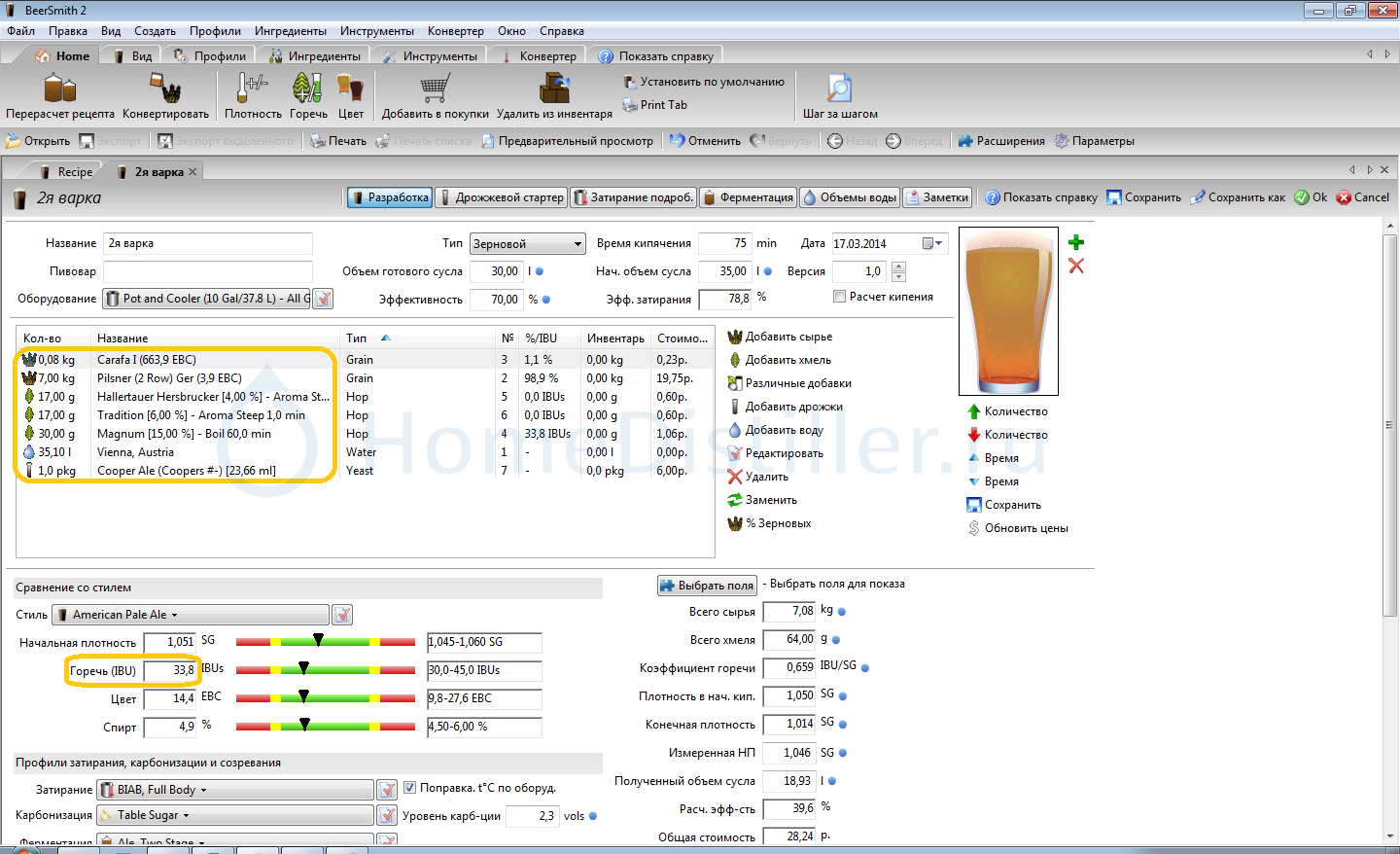
Task: Open the Дата calendar dropdown
Action: [931, 243]
